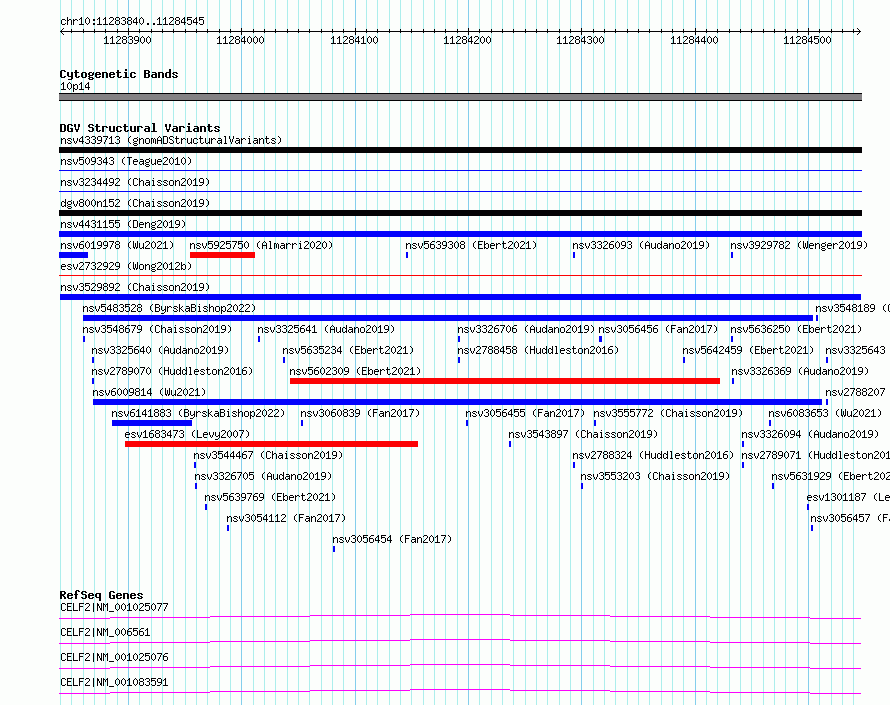This screenshot has height=705, width=890.
Task: Open nsv4431155 (Deng2019) variant
Action: (x=123, y=224)
